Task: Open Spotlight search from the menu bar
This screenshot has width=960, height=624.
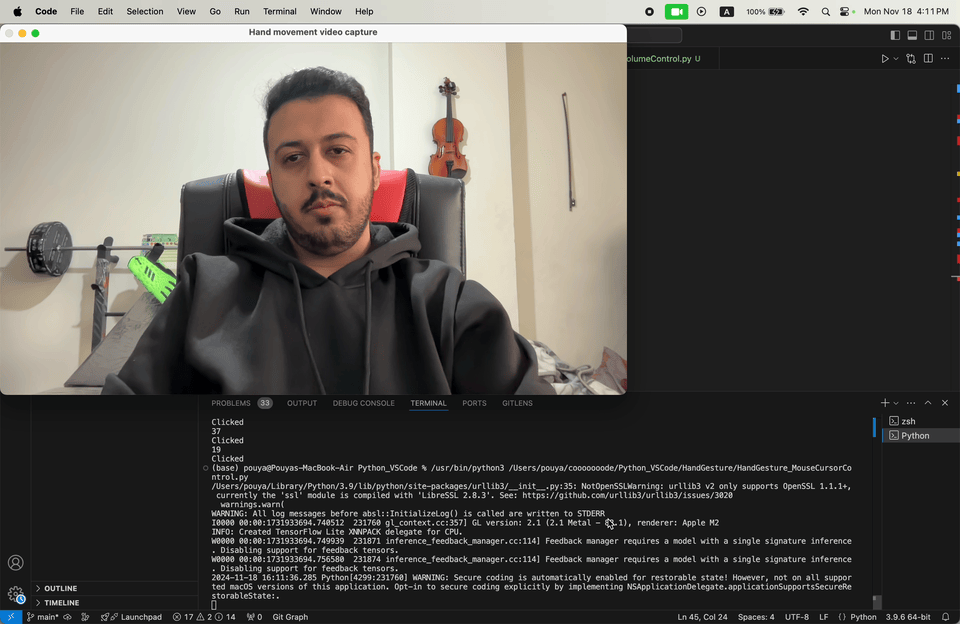Action: coord(825,12)
